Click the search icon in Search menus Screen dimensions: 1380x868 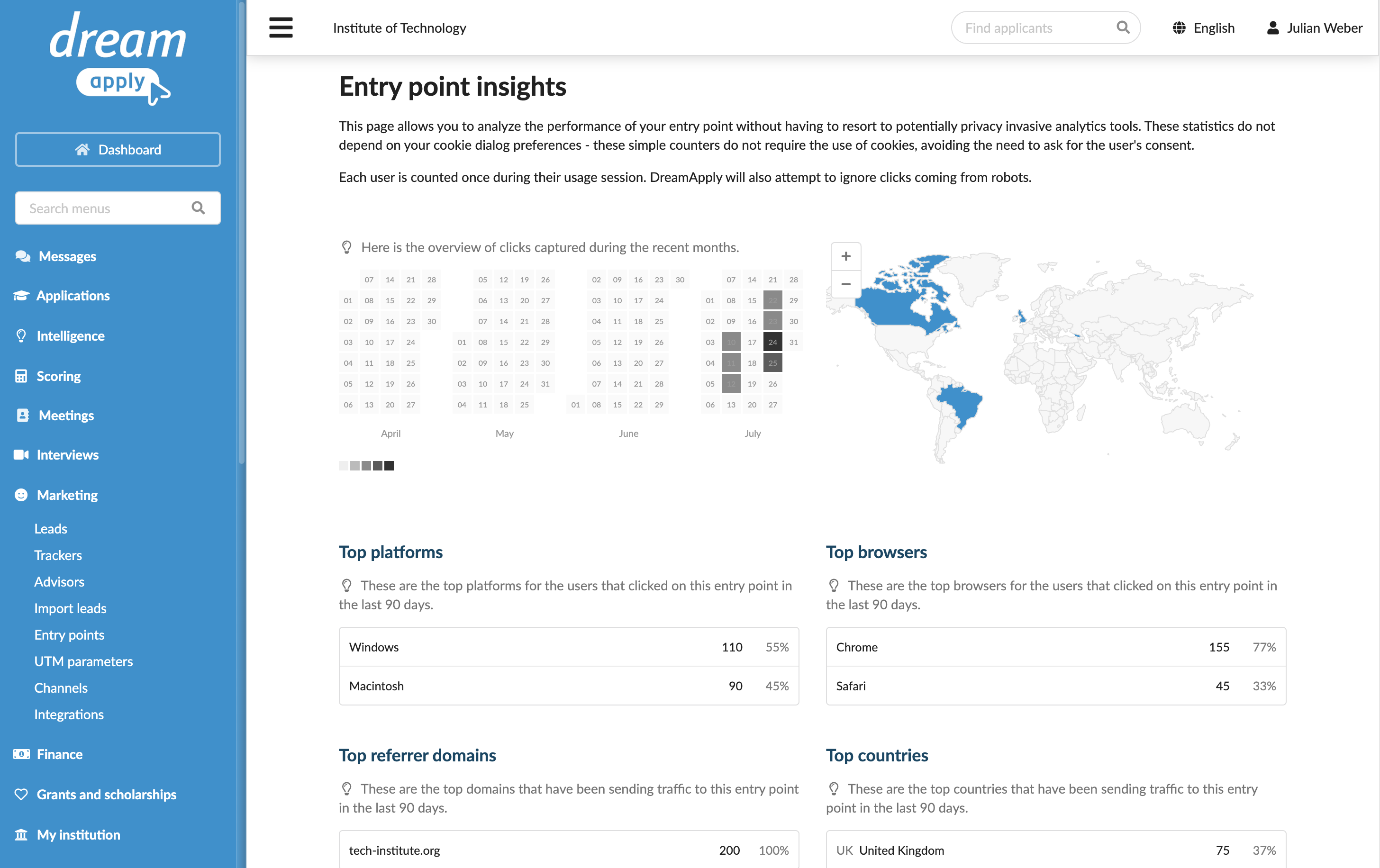[x=198, y=208]
